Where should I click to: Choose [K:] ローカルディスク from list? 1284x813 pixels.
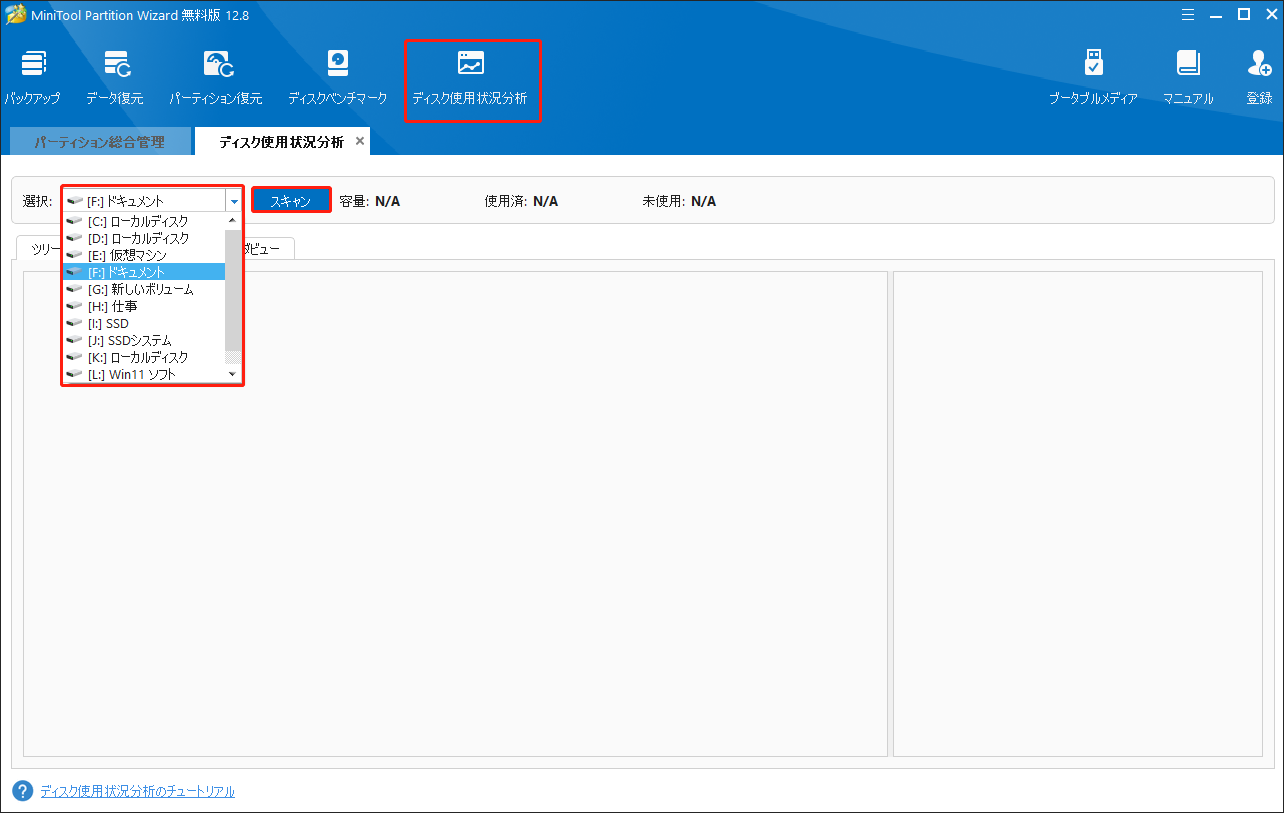tap(144, 357)
